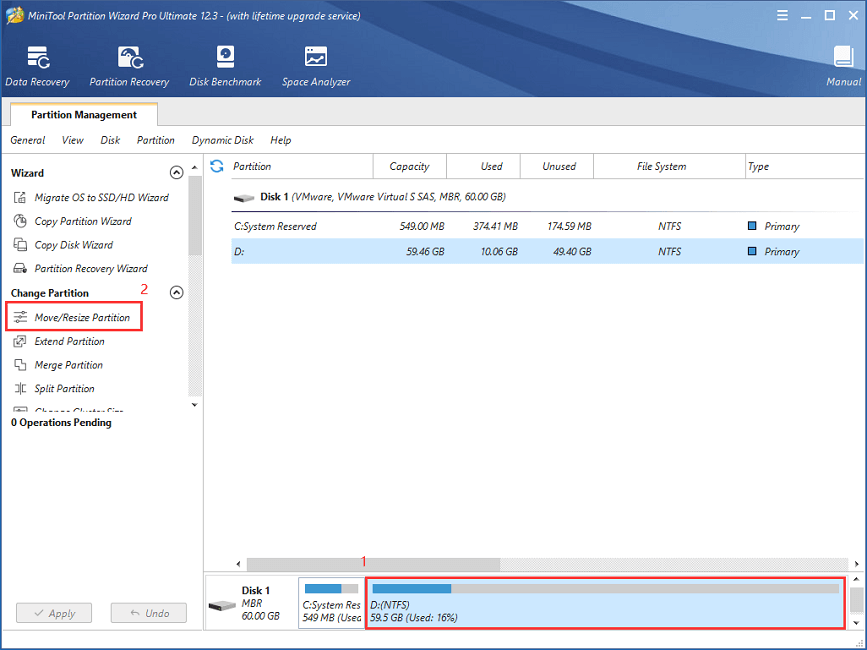Select the D: partition row
This screenshot has width=867, height=650.
coord(547,251)
